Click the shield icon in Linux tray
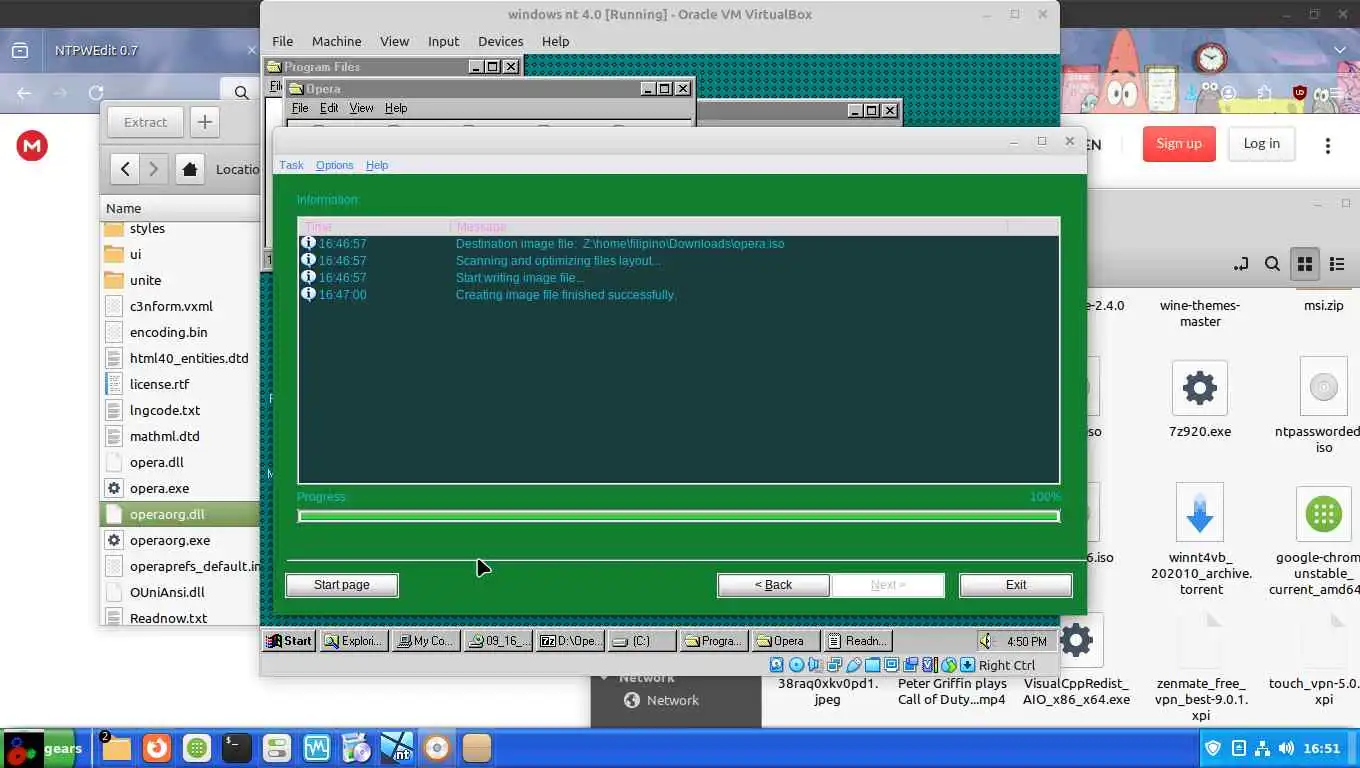Screen dimensions: 1360x768 [x=1213, y=748]
